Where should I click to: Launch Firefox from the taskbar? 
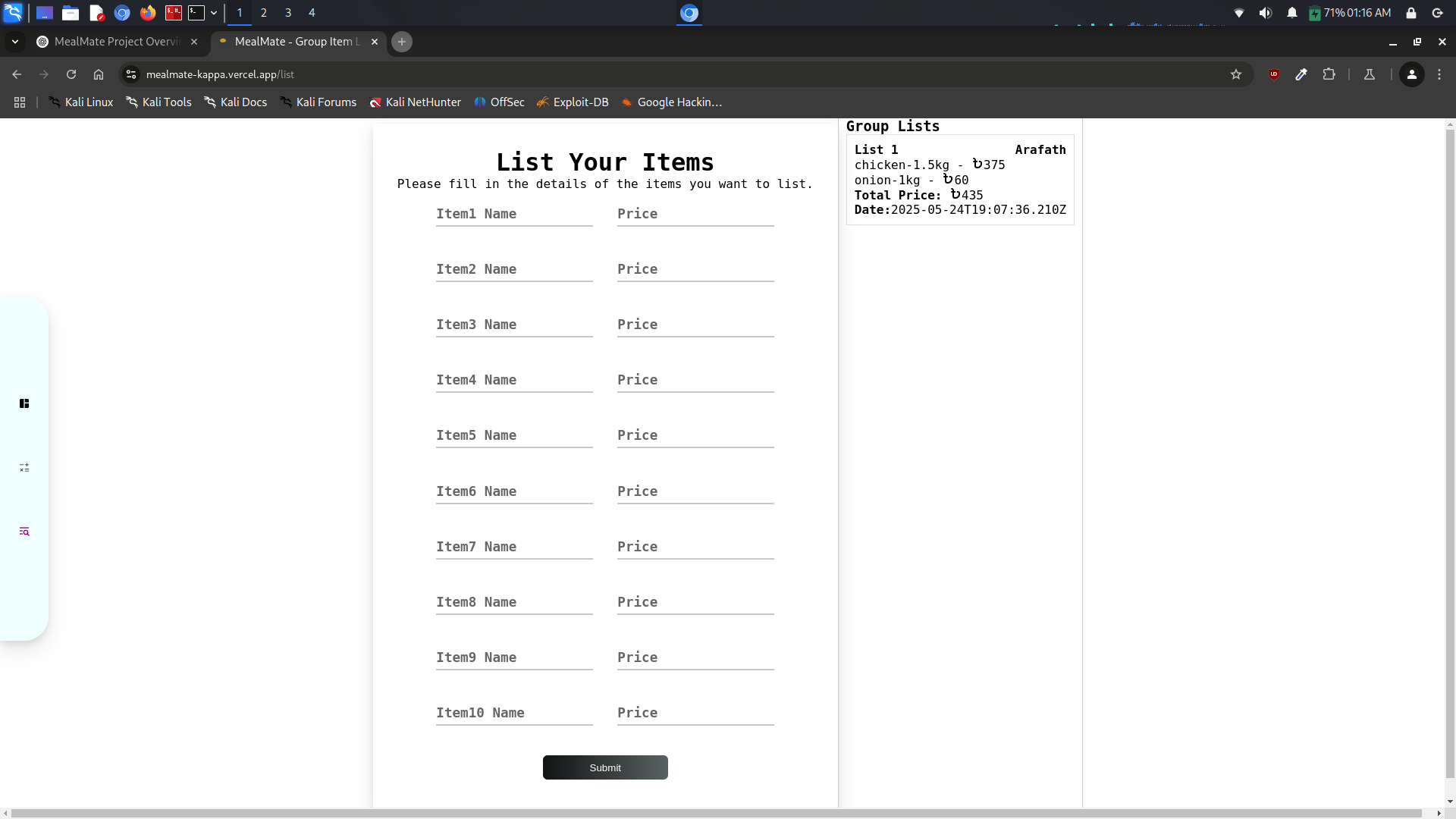coord(147,12)
